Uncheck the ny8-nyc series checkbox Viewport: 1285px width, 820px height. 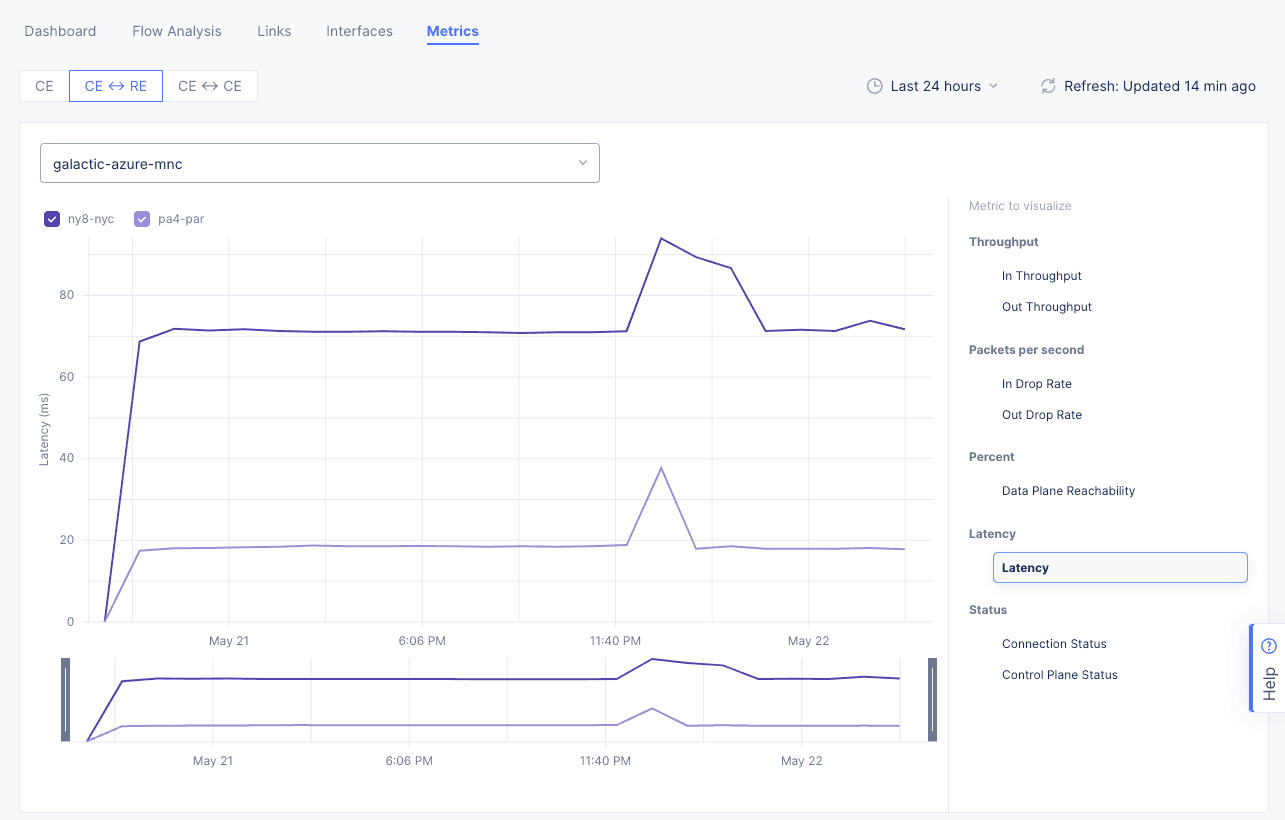52,218
